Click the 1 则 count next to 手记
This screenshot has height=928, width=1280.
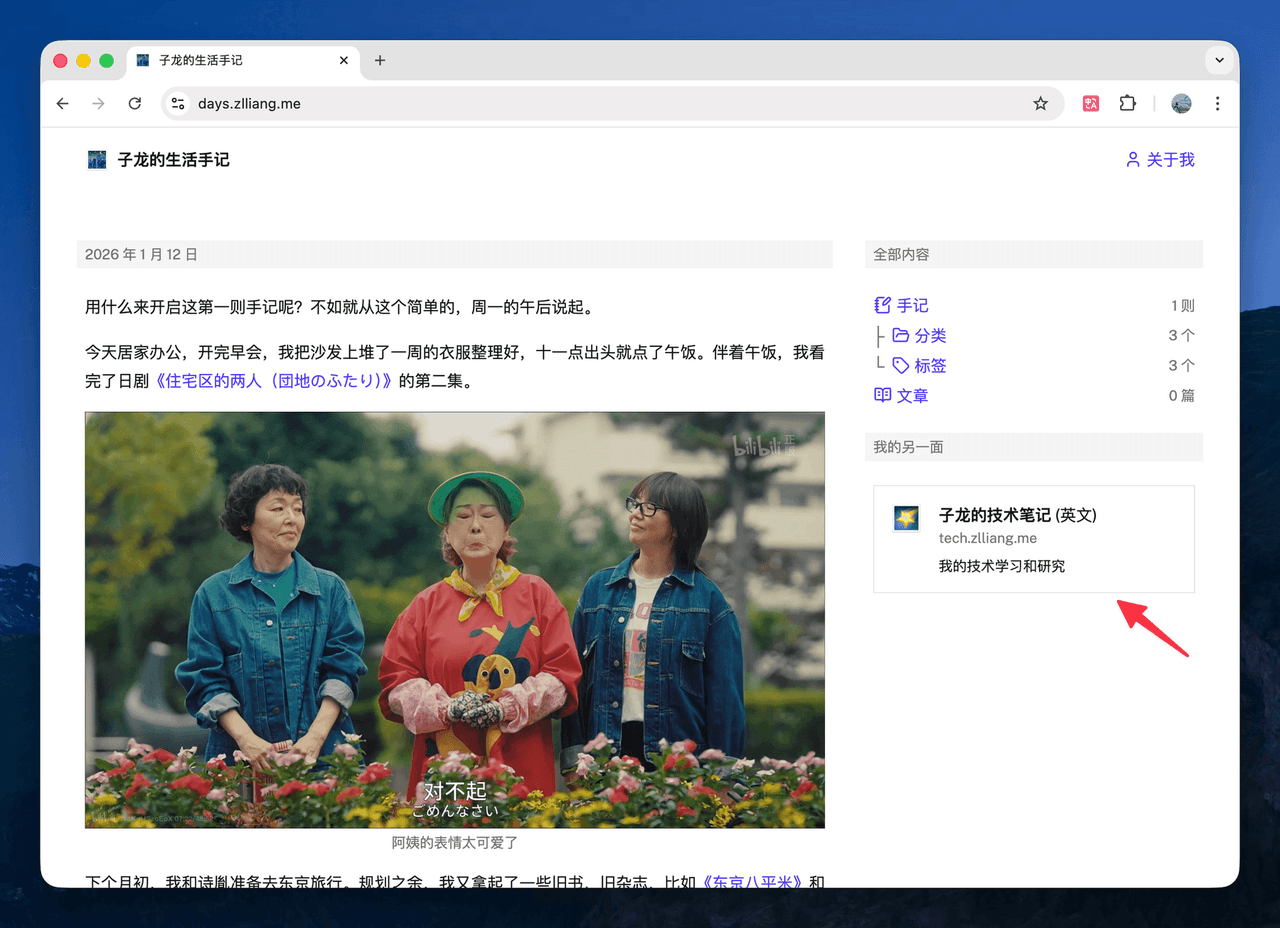[x=1183, y=306]
